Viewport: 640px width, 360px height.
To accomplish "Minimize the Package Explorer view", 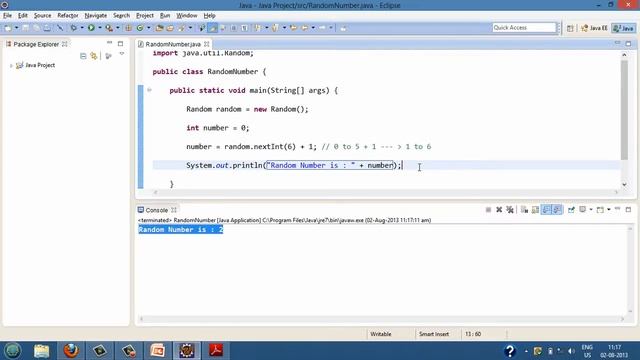I will click(109, 43).
